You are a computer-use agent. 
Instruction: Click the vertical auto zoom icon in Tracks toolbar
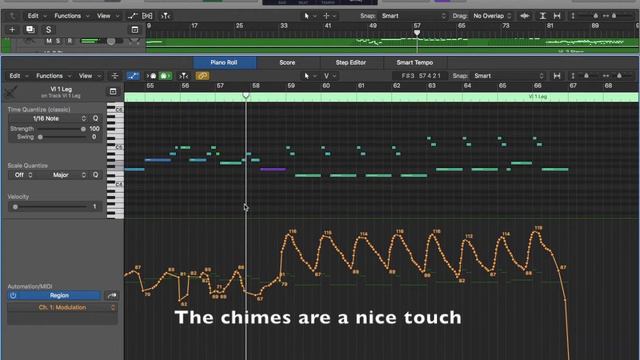(542, 16)
